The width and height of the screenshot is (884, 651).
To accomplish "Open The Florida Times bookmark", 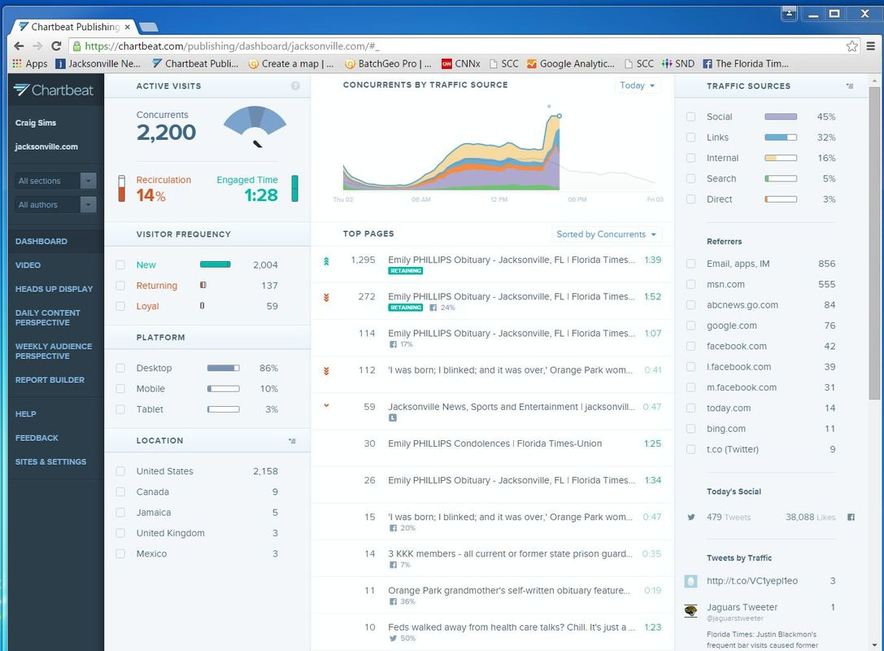I will (x=746, y=64).
